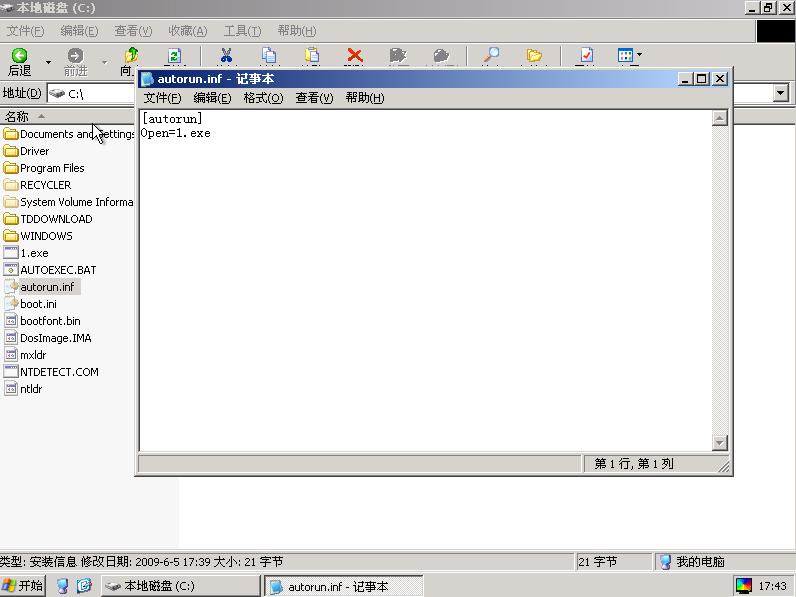Viewport: 796px width, 597px height.
Task: Open dropdown arrow next to Forward button
Action: coord(104,62)
